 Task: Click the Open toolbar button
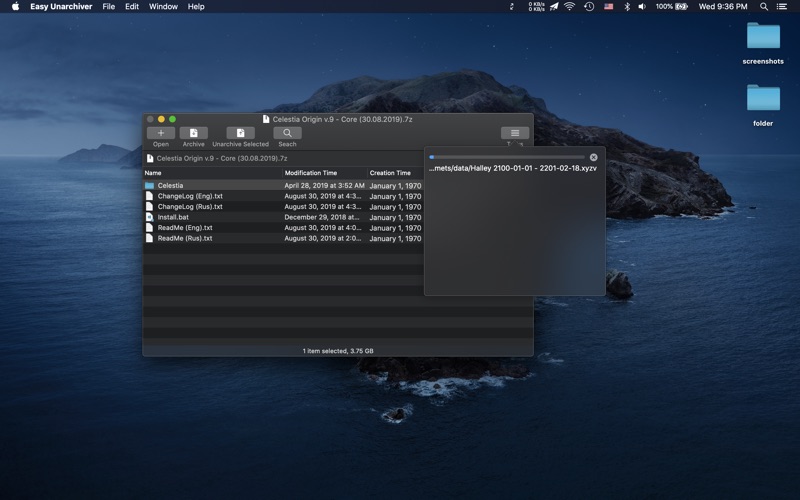point(161,133)
